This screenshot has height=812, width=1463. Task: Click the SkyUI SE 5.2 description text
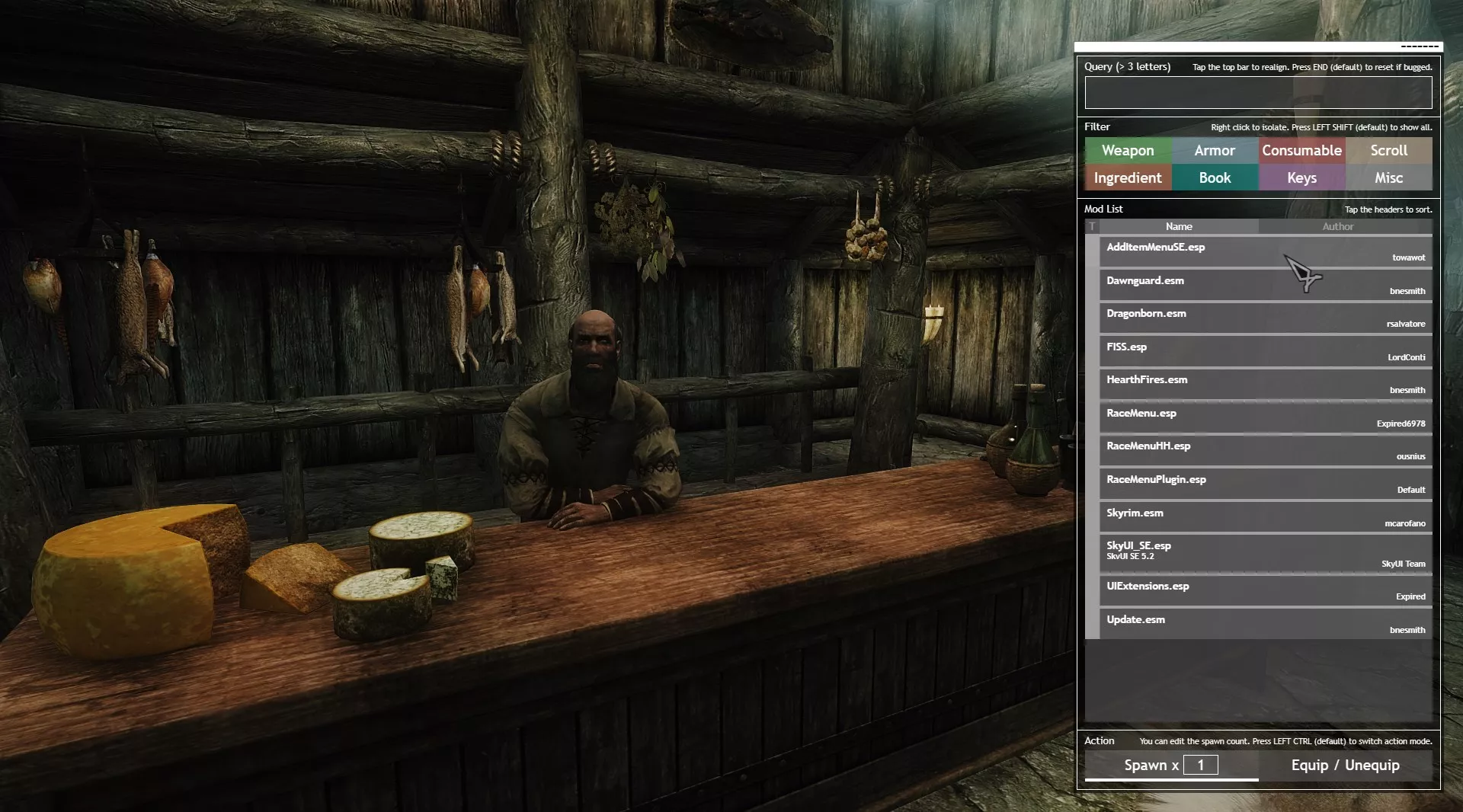point(1130,556)
